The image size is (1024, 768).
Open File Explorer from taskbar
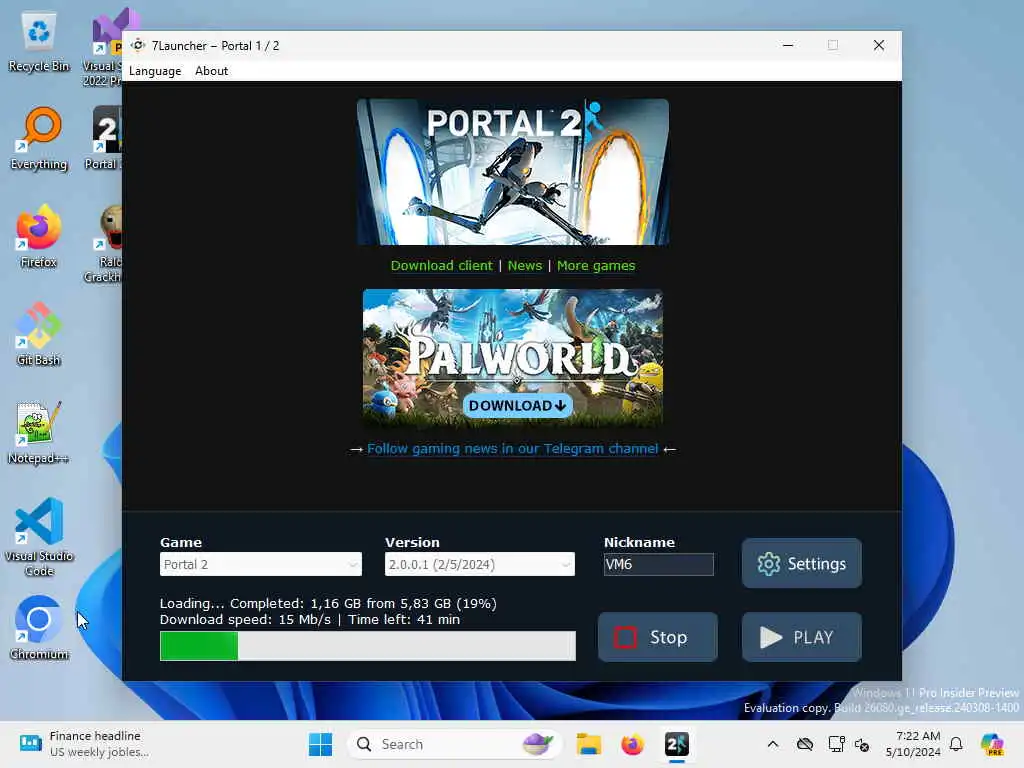click(x=588, y=744)
